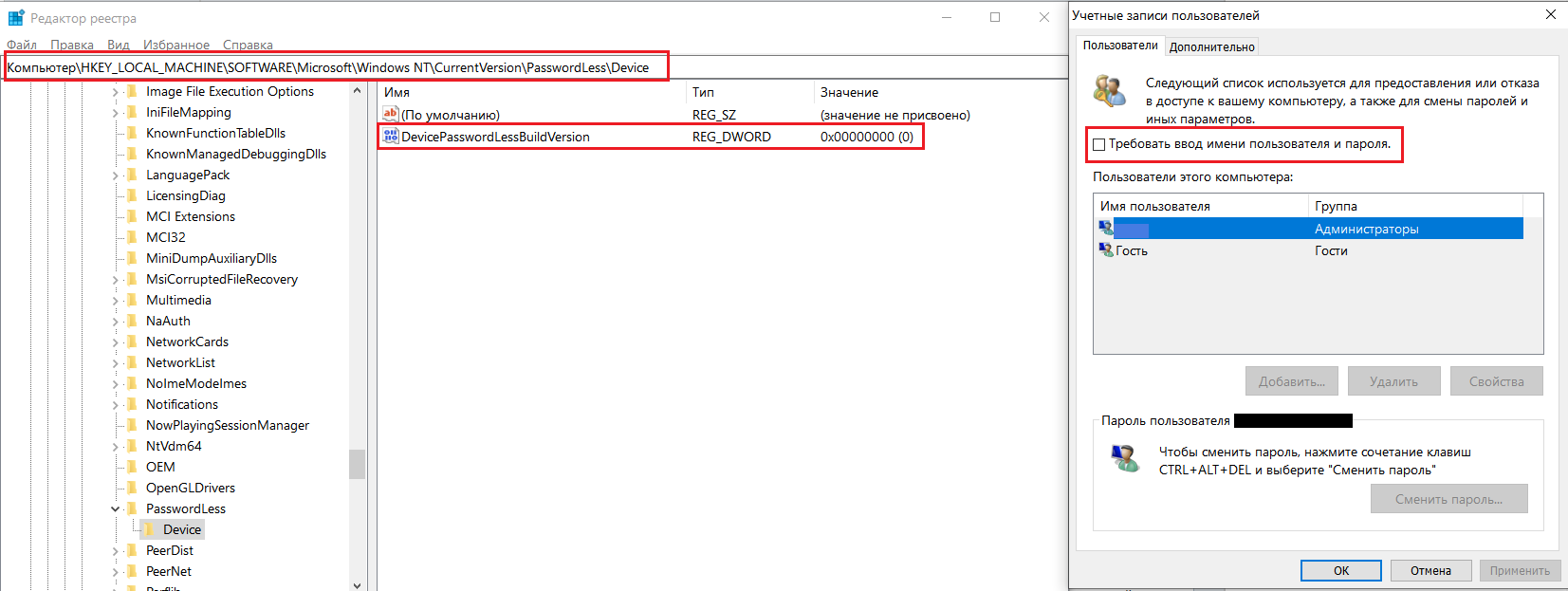Click the Отмена button

click(x=1430, y=570)
